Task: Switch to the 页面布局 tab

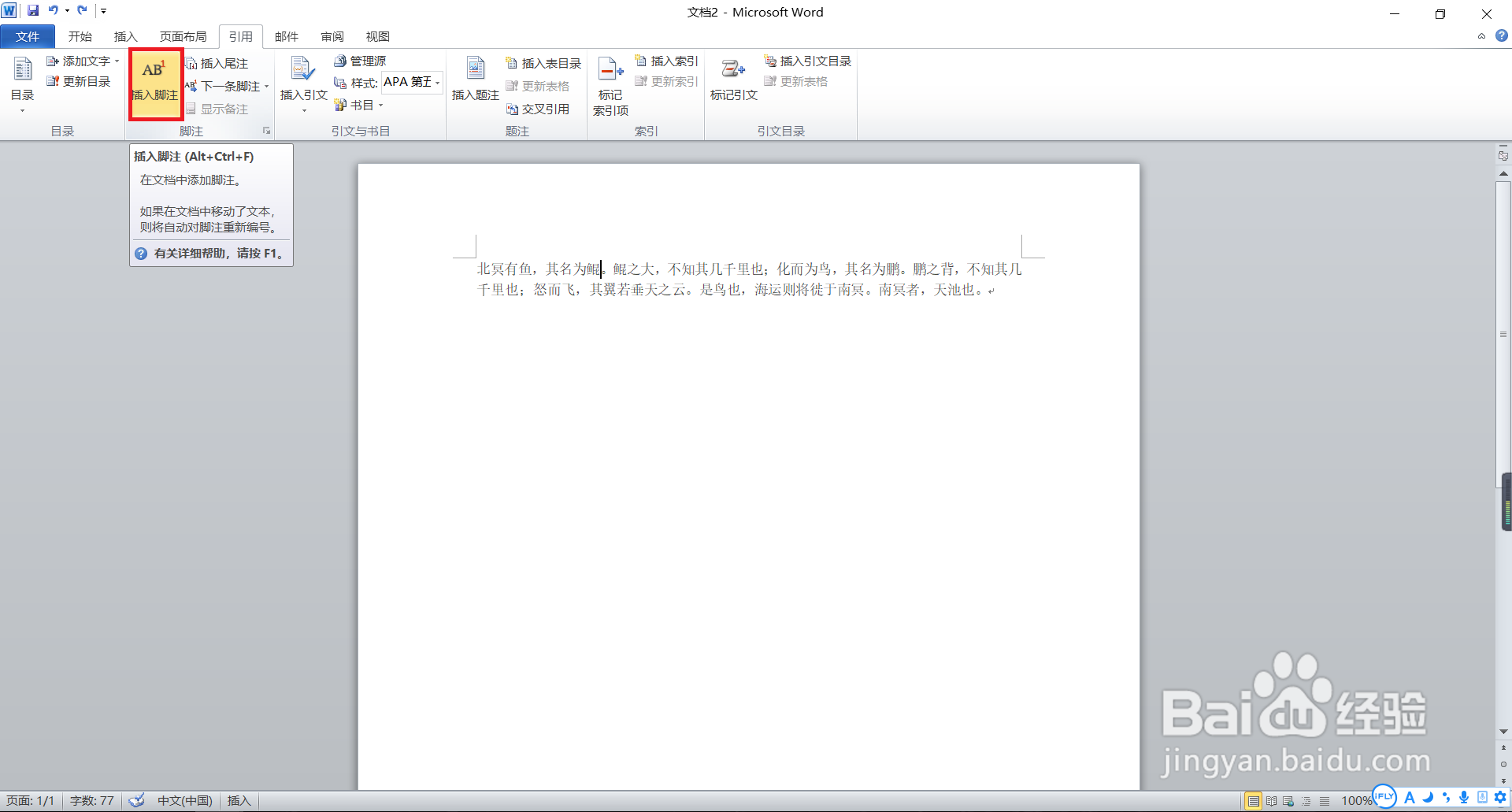Action: pyautogui.click(x=183, y=36)
